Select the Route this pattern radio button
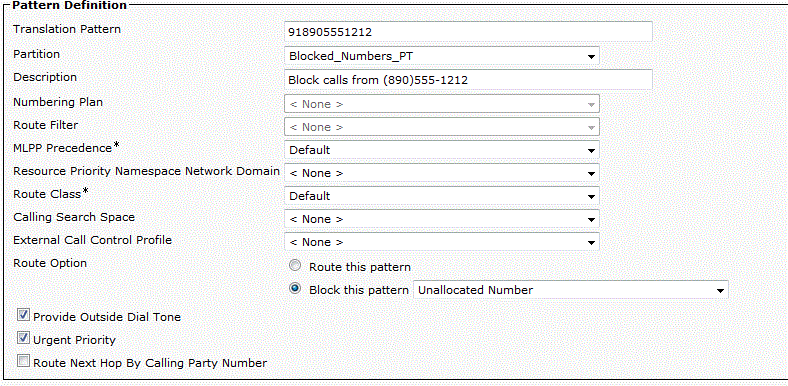The height and width of the screenshot is (386, 788). pyautogui.click(x=296, y=265)
